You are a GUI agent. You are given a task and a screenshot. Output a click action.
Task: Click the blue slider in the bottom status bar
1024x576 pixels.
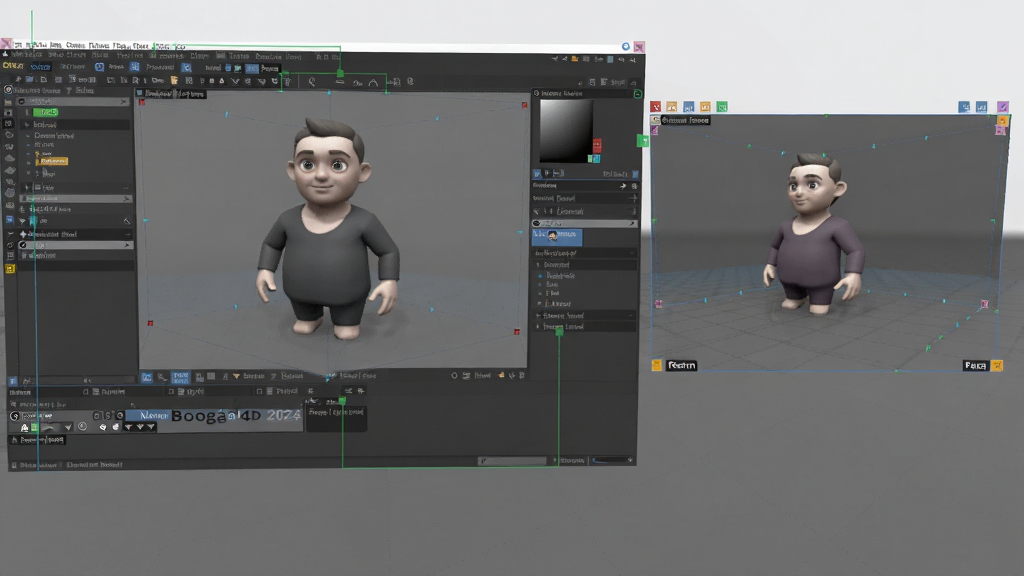click(x=612, y=460)
